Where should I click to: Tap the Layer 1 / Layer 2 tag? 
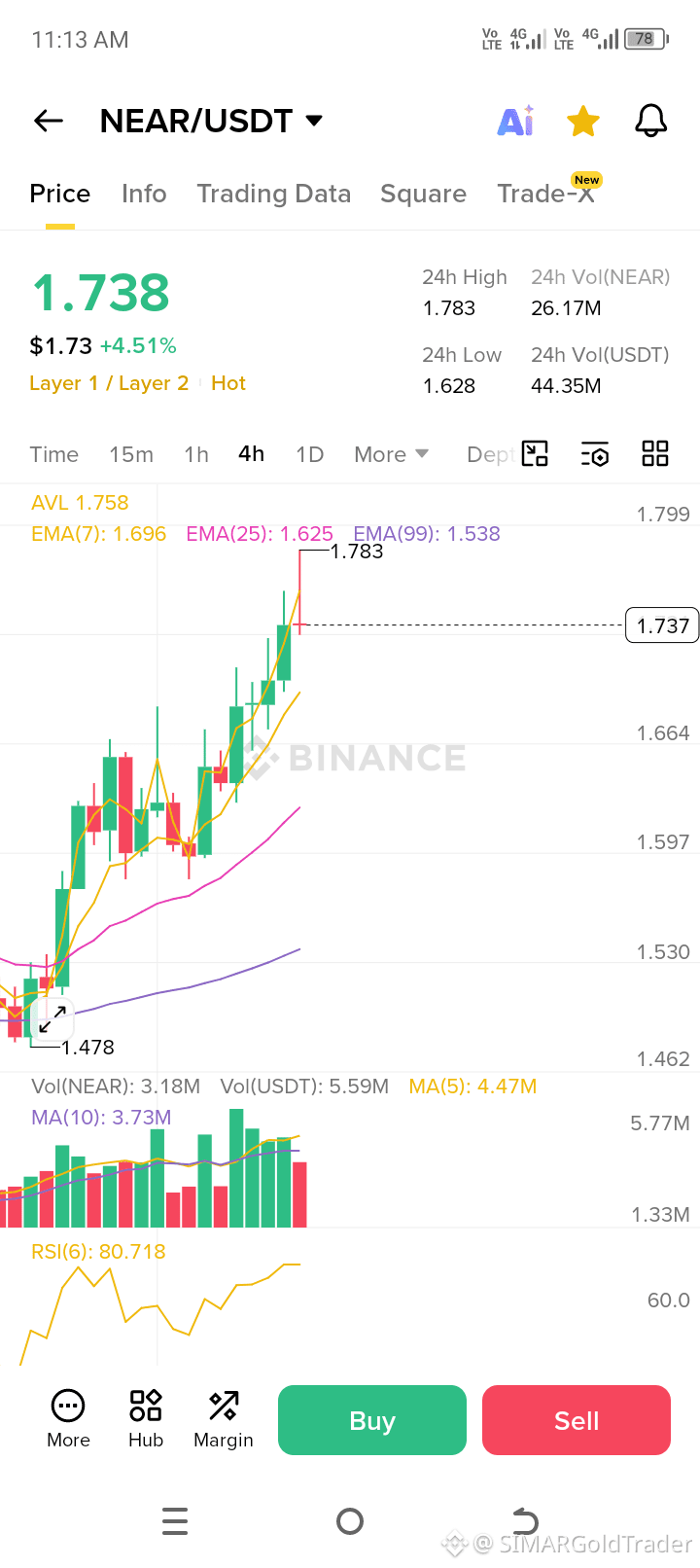[x=109, y=383]
